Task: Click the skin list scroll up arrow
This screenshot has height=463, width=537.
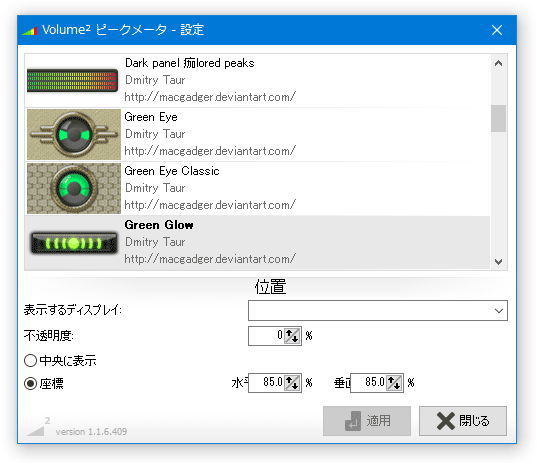Action: click(x=499, y=63)
